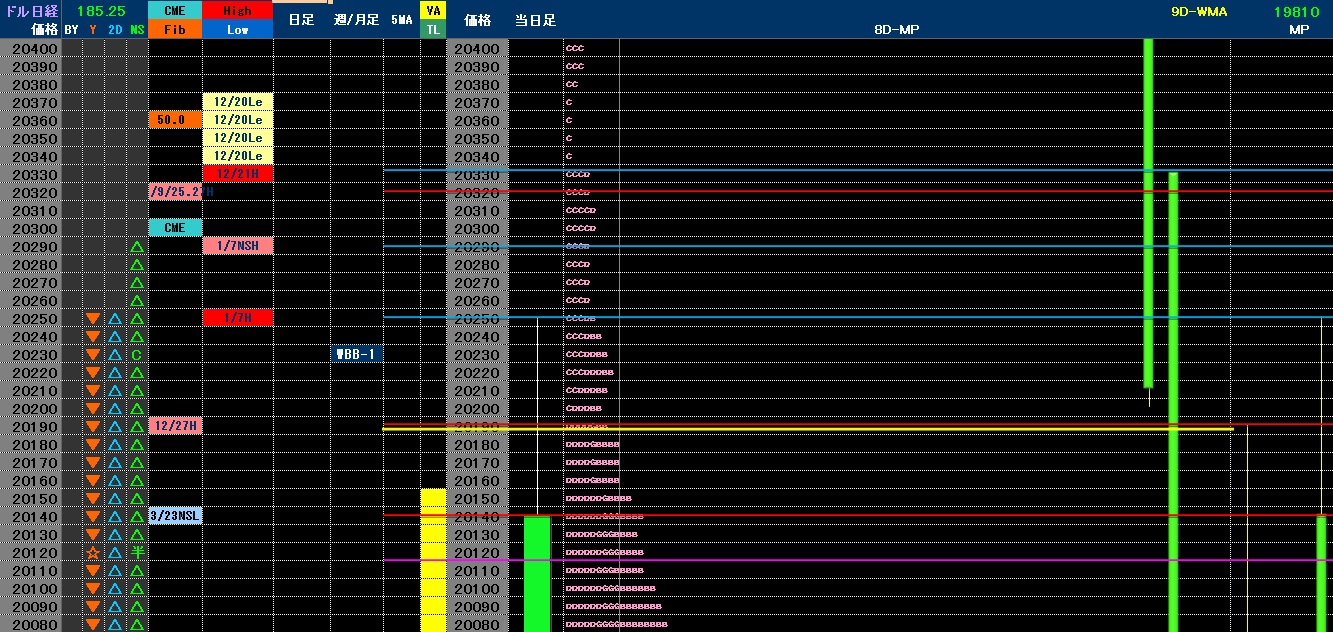Screen dimensions: 1333x632
Task: Click the 12/20Le cell in row 20370
Action: (x=237, y=102)
